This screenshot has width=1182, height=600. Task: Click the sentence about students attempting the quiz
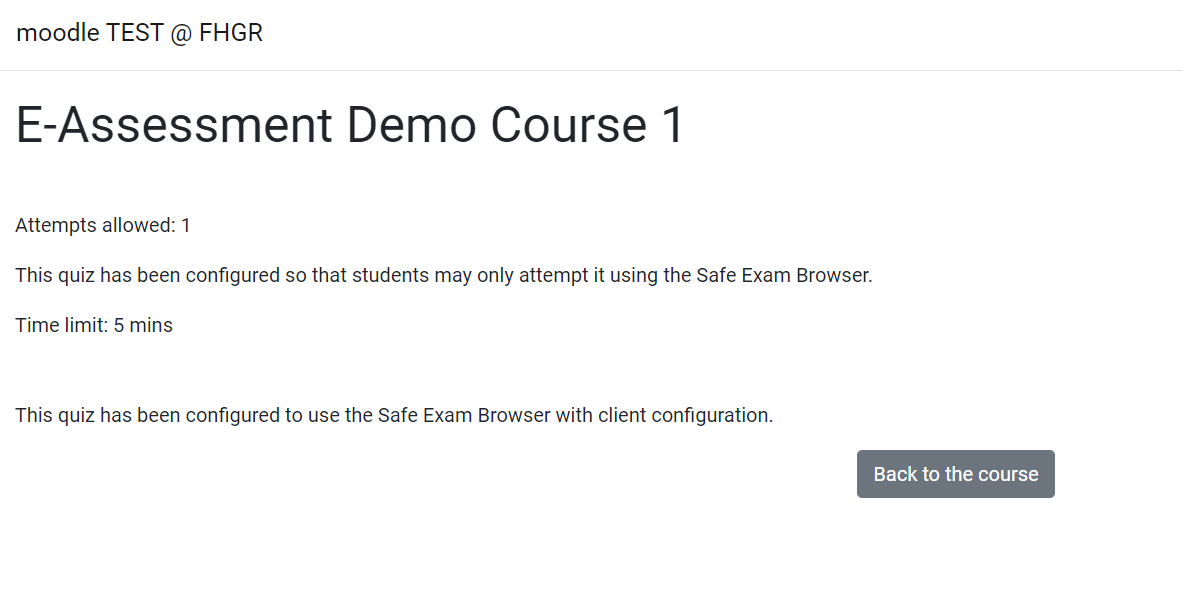click(x=443, y=275)
